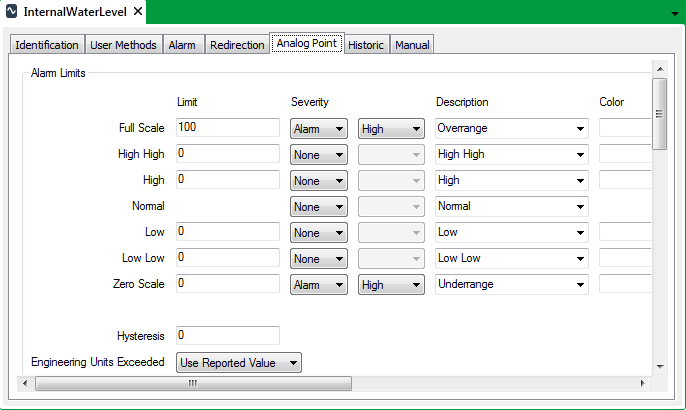This screenshot has height=410, width=686.
Task: Switch to the Identification tab
Action: click(47, 45)
